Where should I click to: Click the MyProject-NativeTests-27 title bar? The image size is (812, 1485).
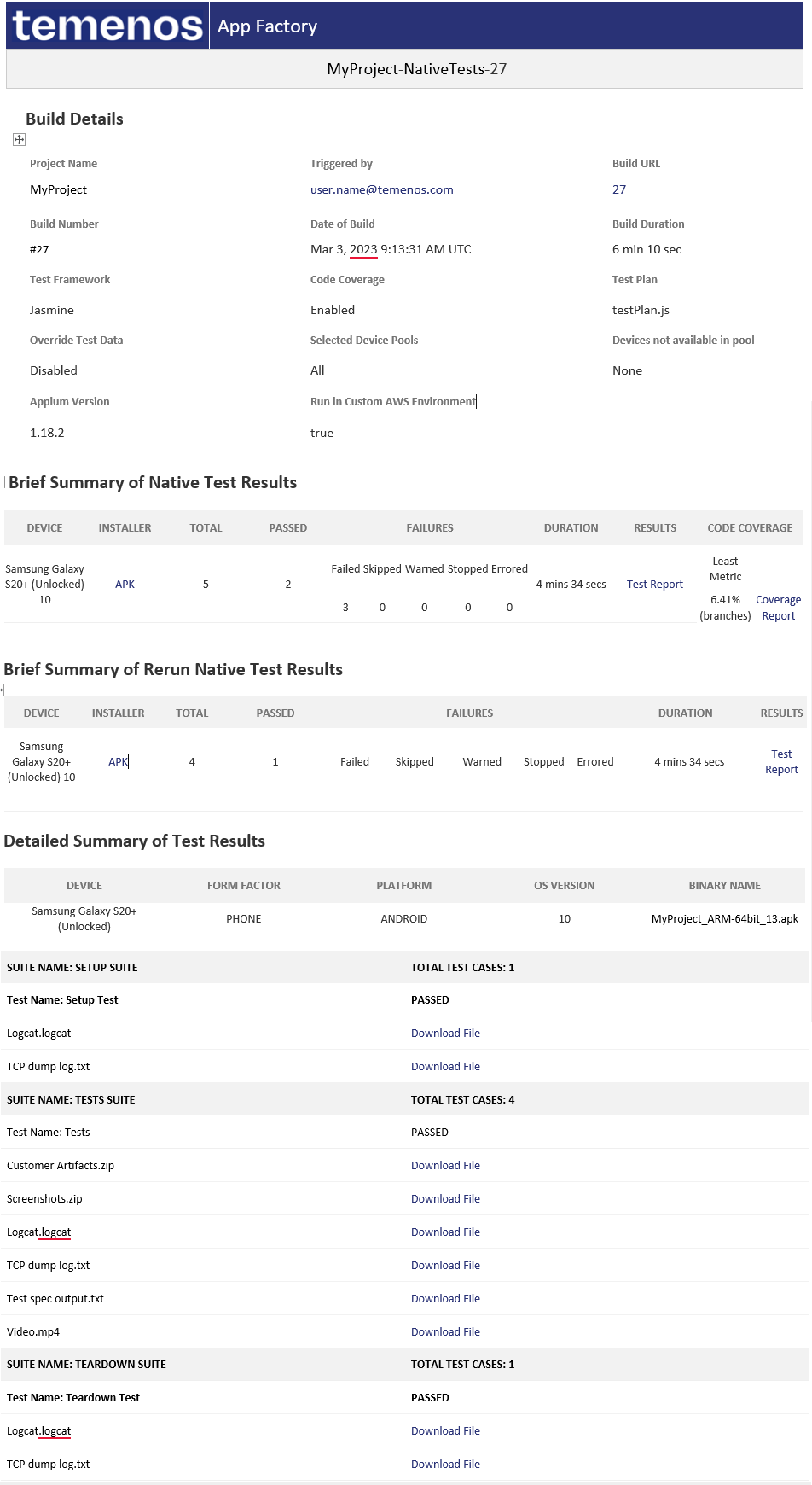pyautogui.click(x=416, y=69)
